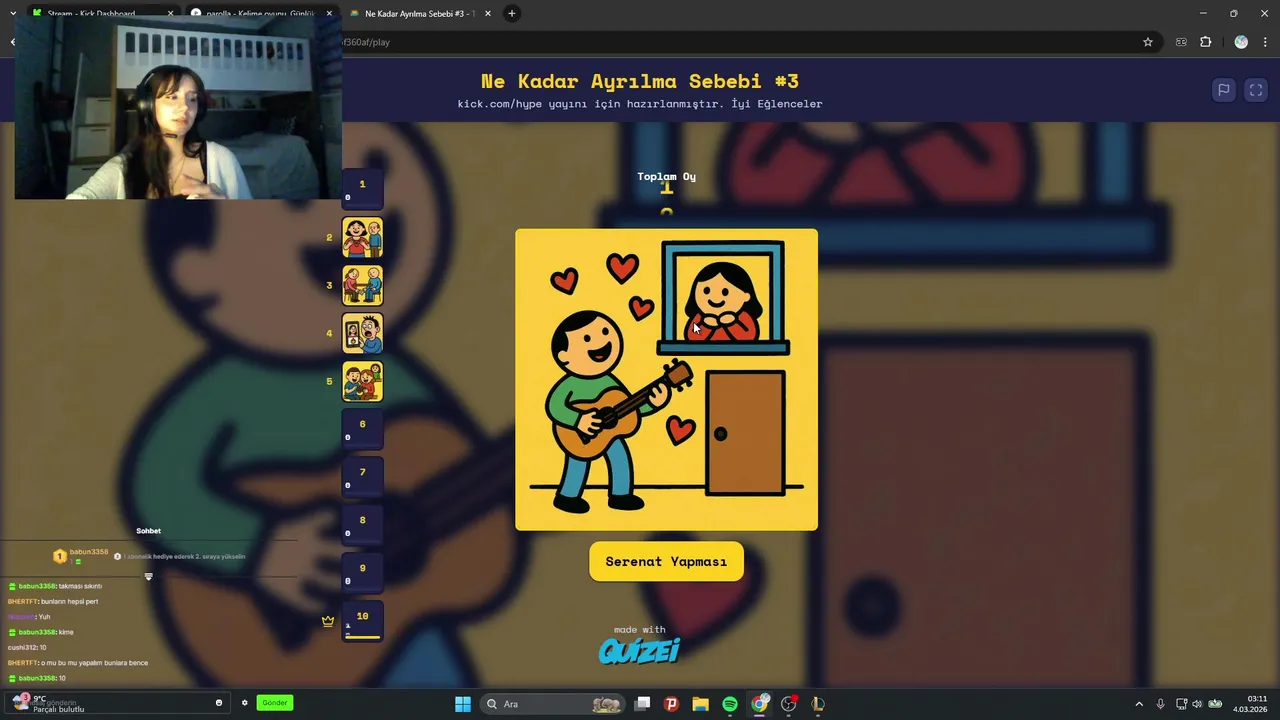The image size is (1280, 720).
Task: Open chat settings gear icon
Action: [244, 703]
